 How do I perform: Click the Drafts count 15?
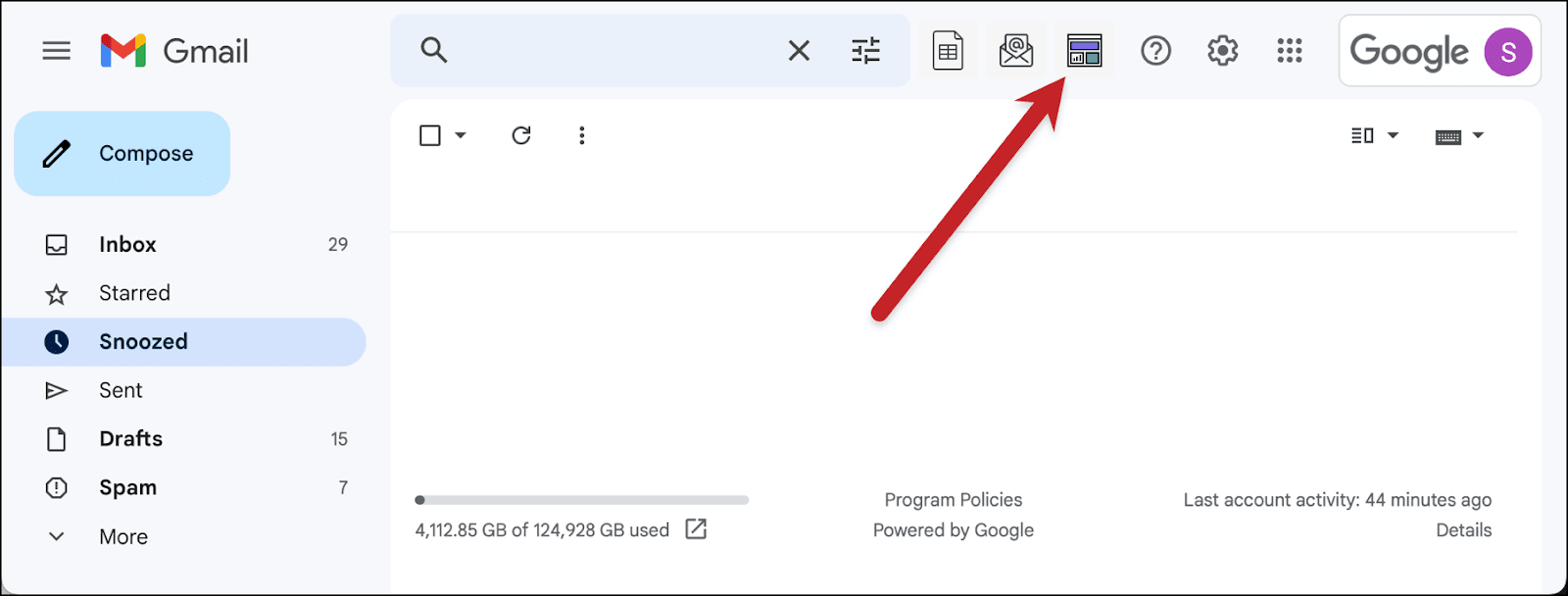tap(339, 439)
